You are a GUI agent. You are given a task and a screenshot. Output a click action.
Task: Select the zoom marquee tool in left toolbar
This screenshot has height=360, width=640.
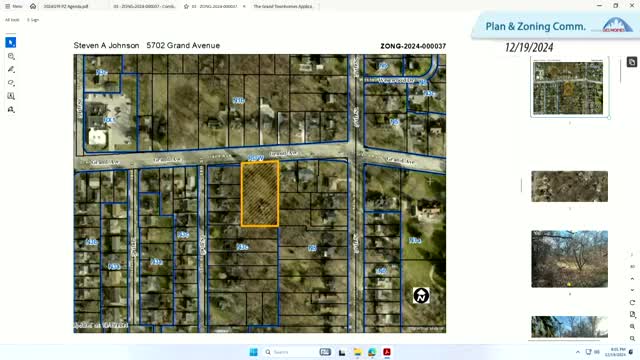[11, 56]
